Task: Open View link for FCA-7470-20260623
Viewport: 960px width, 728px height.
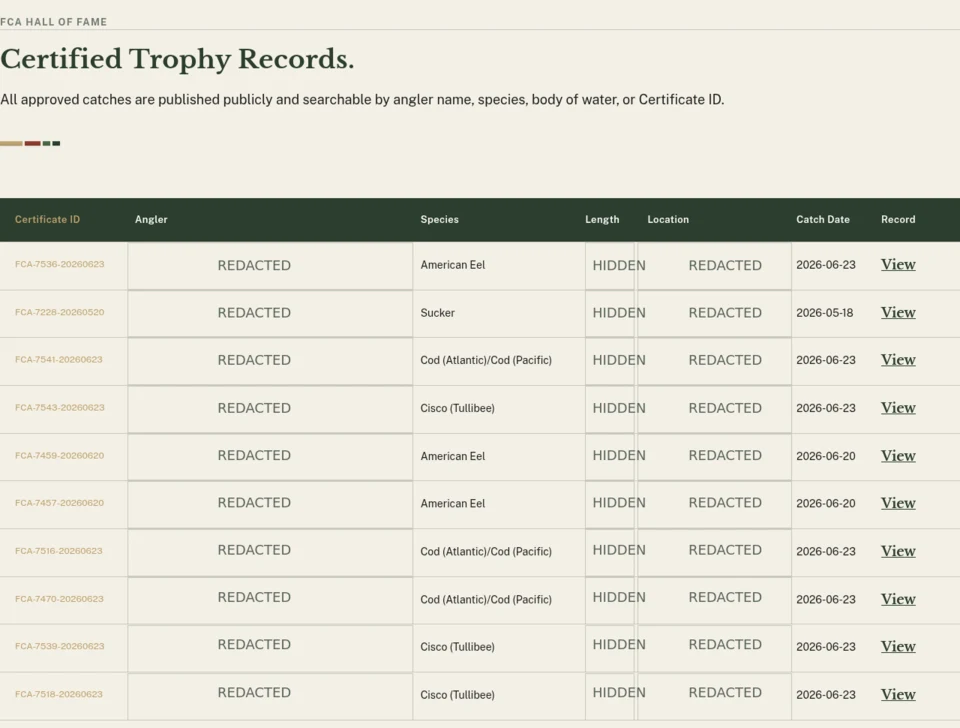Action: [898, 599]
